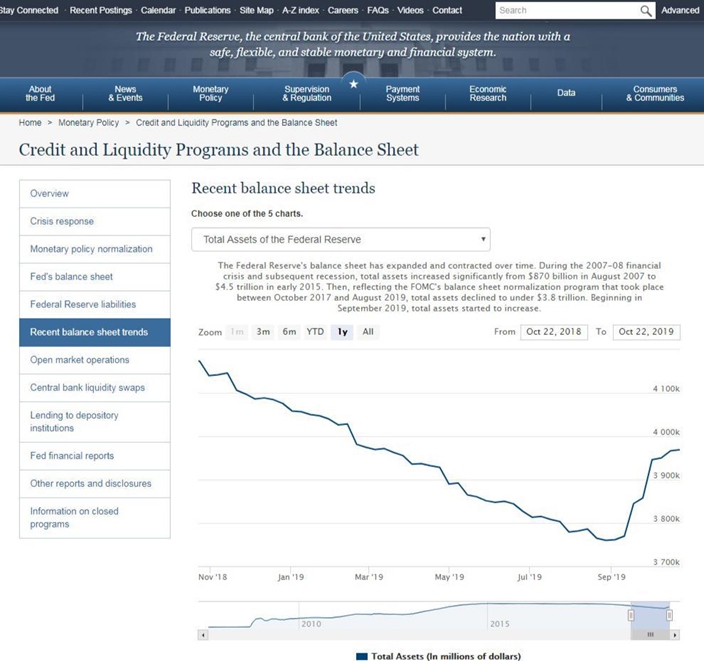Select the 6m zoom range

click(x=289, y=332)
